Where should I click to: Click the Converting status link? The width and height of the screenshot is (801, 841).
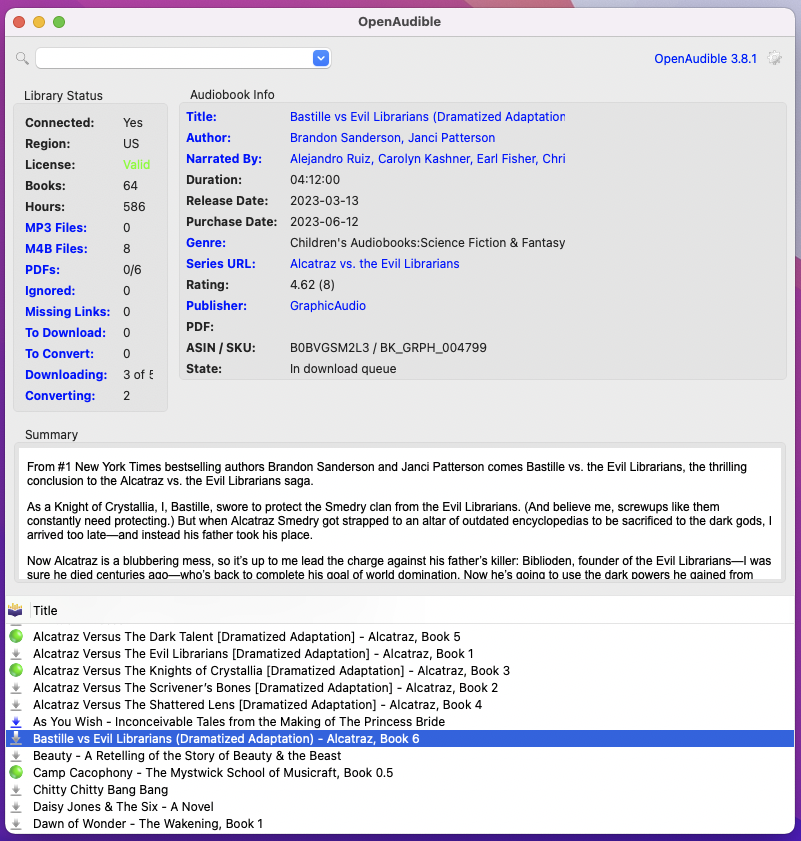[60, 395]
